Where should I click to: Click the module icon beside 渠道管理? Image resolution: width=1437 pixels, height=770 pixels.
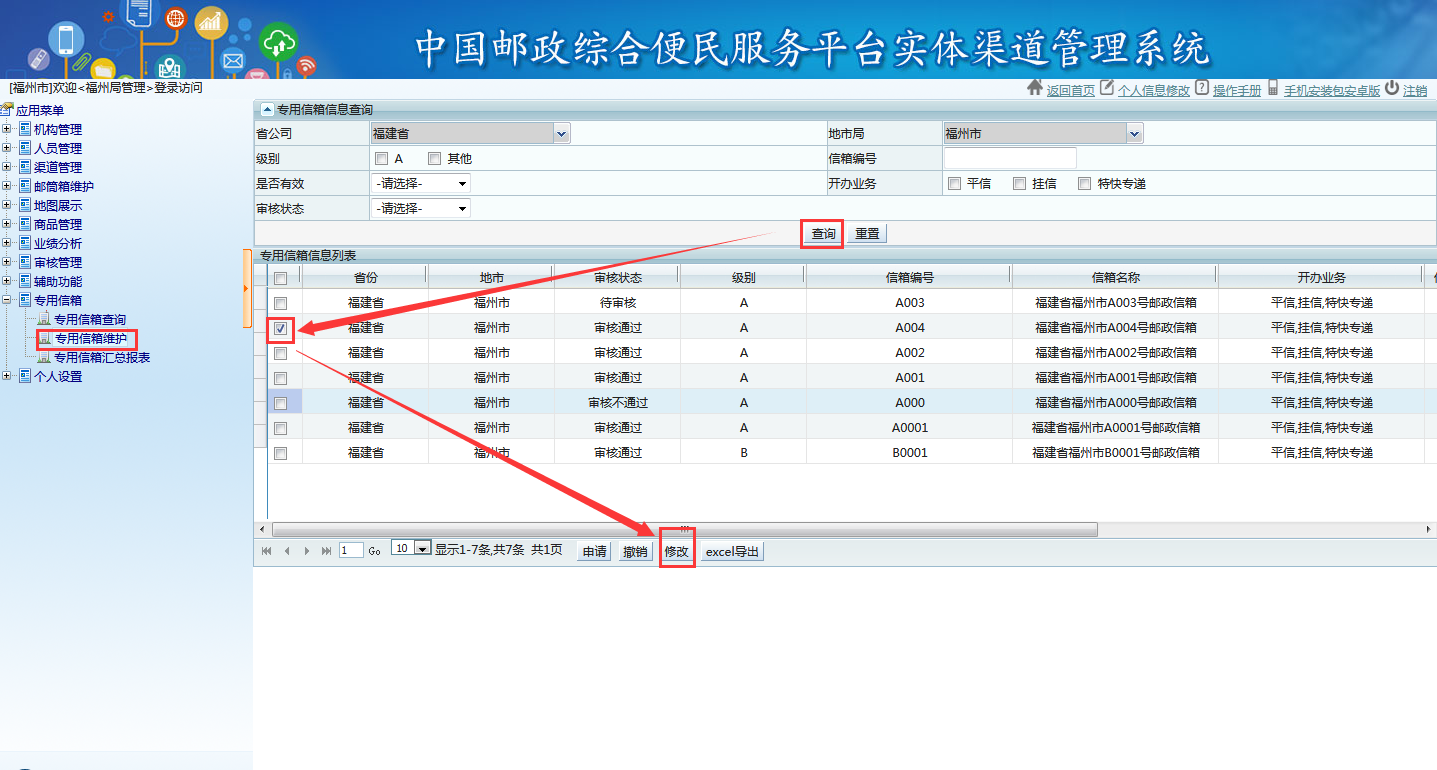click(25, 167)
